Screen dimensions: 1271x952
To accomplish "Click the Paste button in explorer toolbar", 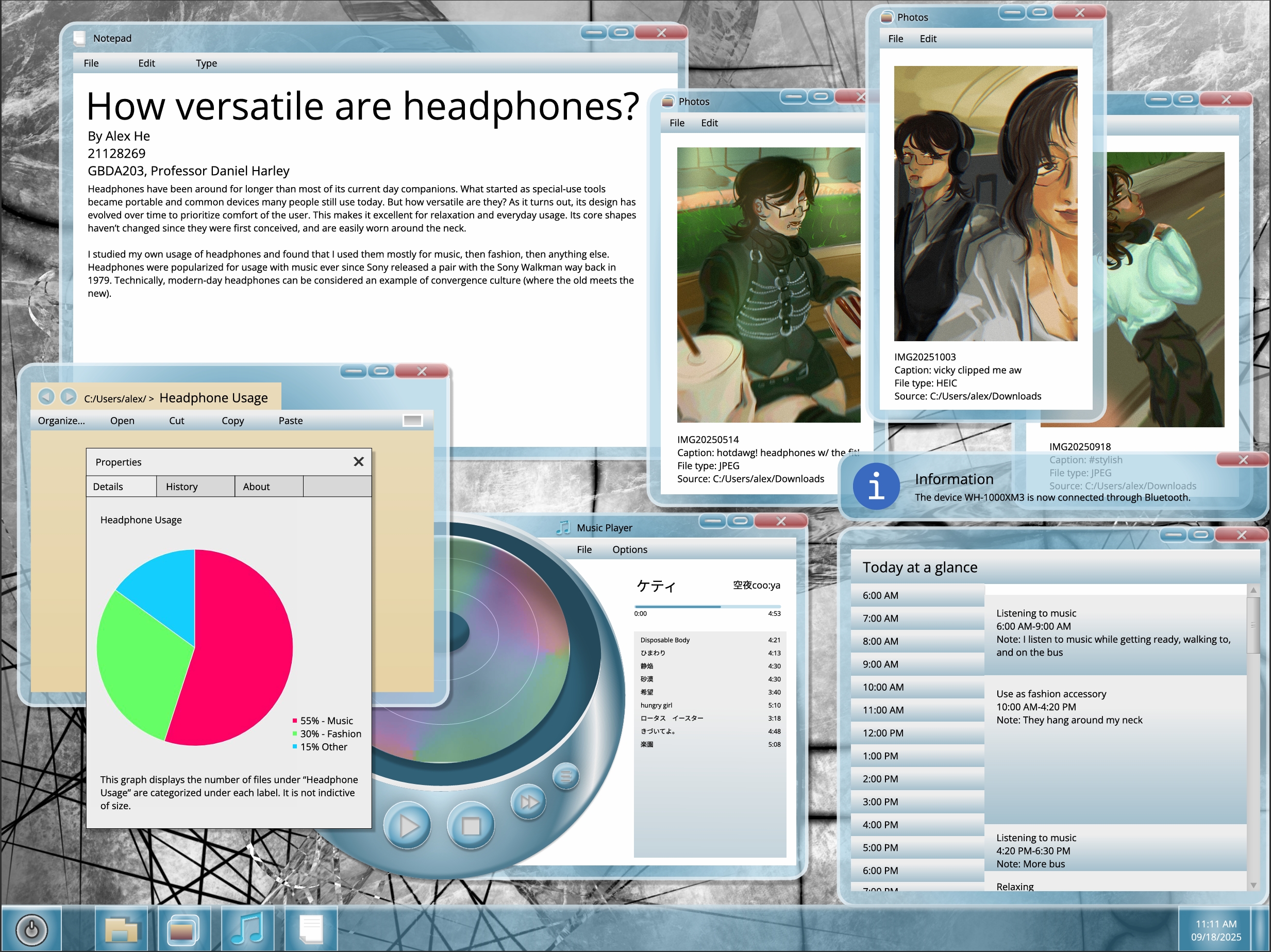I will [290, 421].
